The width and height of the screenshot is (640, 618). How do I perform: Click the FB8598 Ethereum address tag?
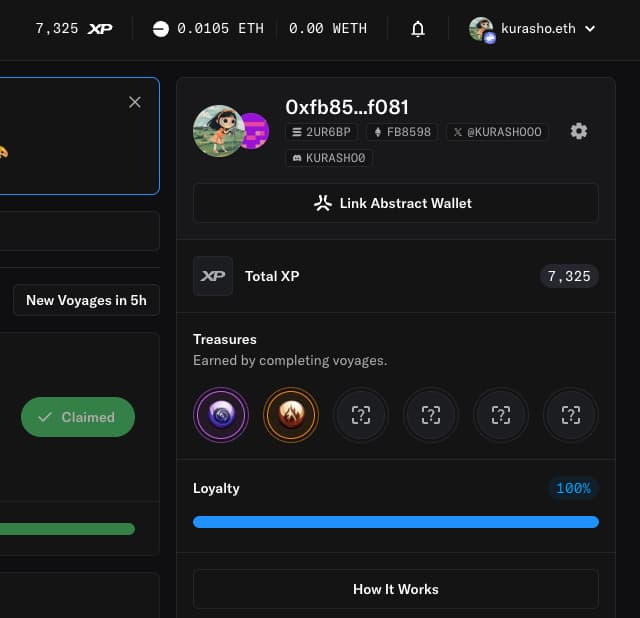click(401, 132)
